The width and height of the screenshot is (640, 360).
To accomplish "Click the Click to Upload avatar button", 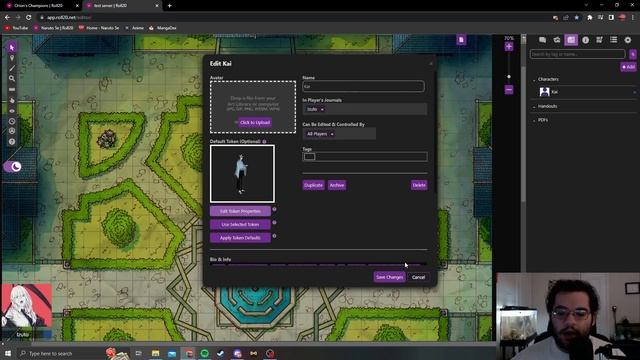I will pyautogui.click(x=255, y=122).
